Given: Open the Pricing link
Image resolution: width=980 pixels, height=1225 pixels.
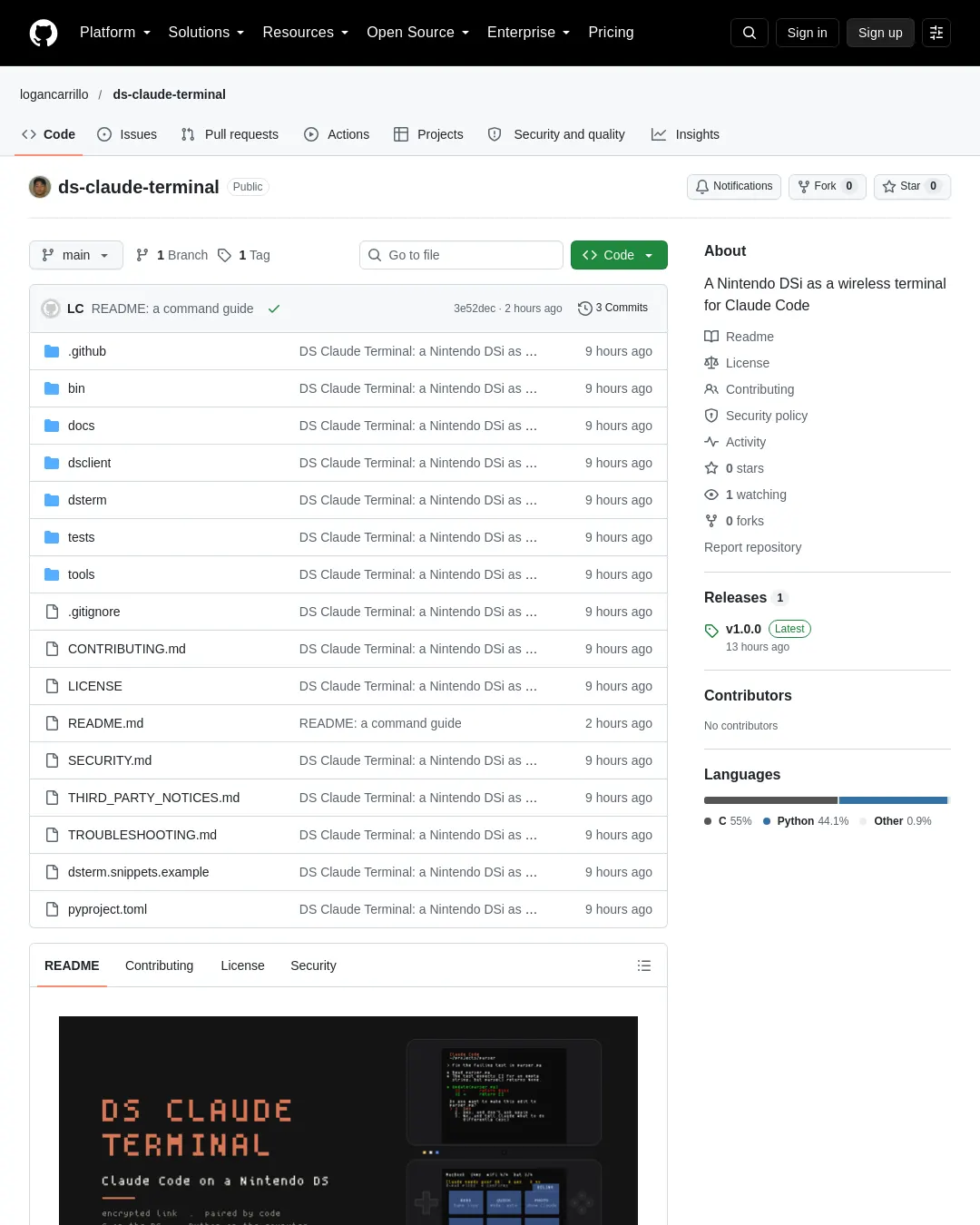Looking at the screenshot, I should (x=611, y=33).
